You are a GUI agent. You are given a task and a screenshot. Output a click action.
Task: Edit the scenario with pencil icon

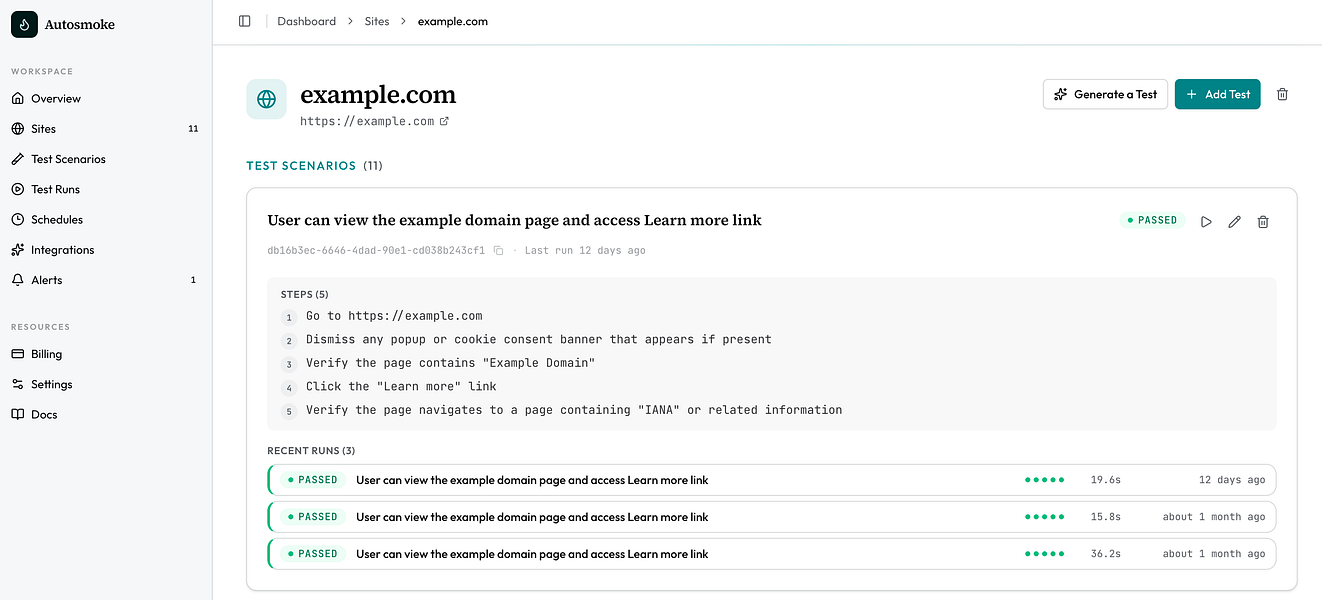pos(1234,221)
